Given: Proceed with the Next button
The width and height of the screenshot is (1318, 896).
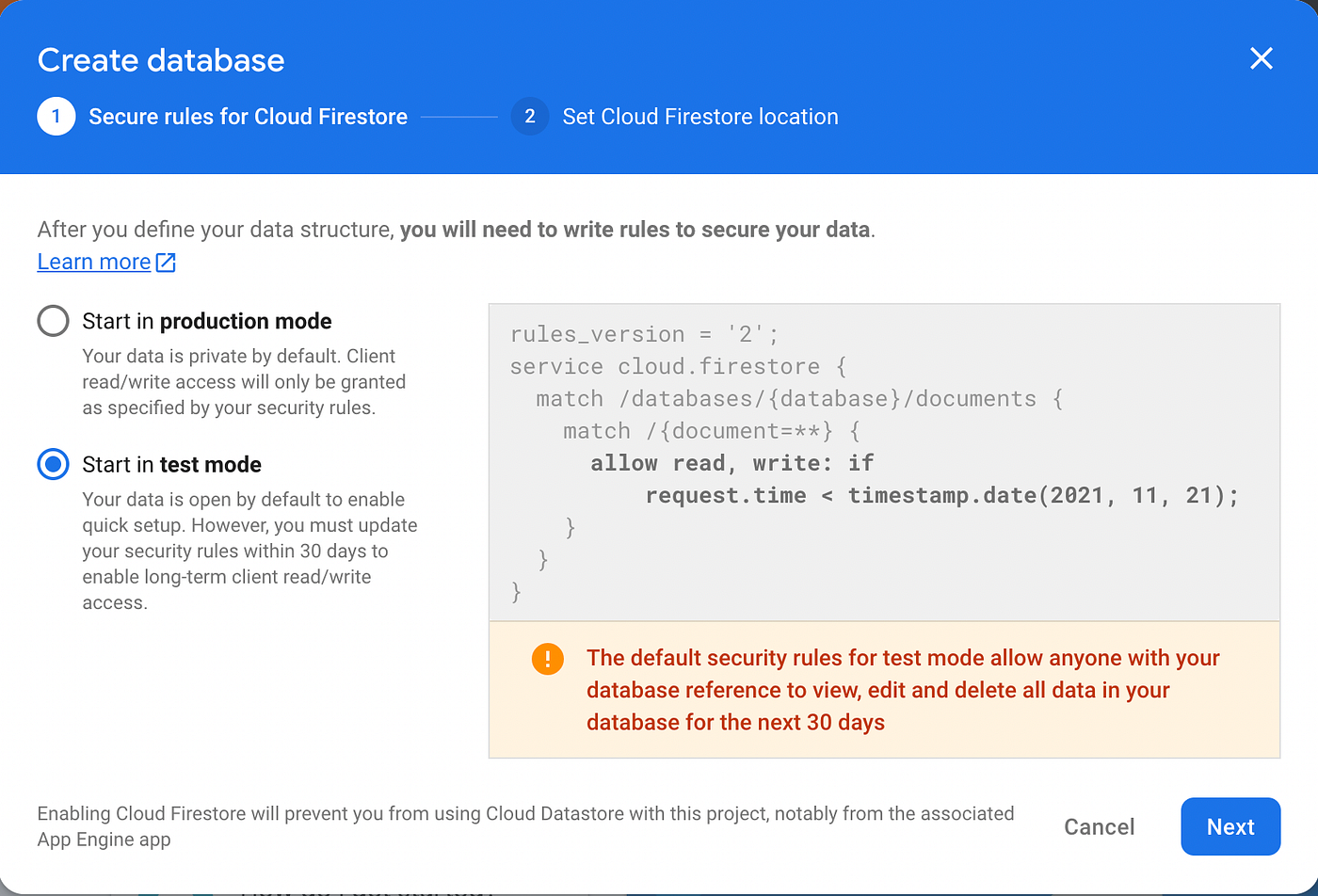Looking at the screenshot, I should (x=1230, y=826).
